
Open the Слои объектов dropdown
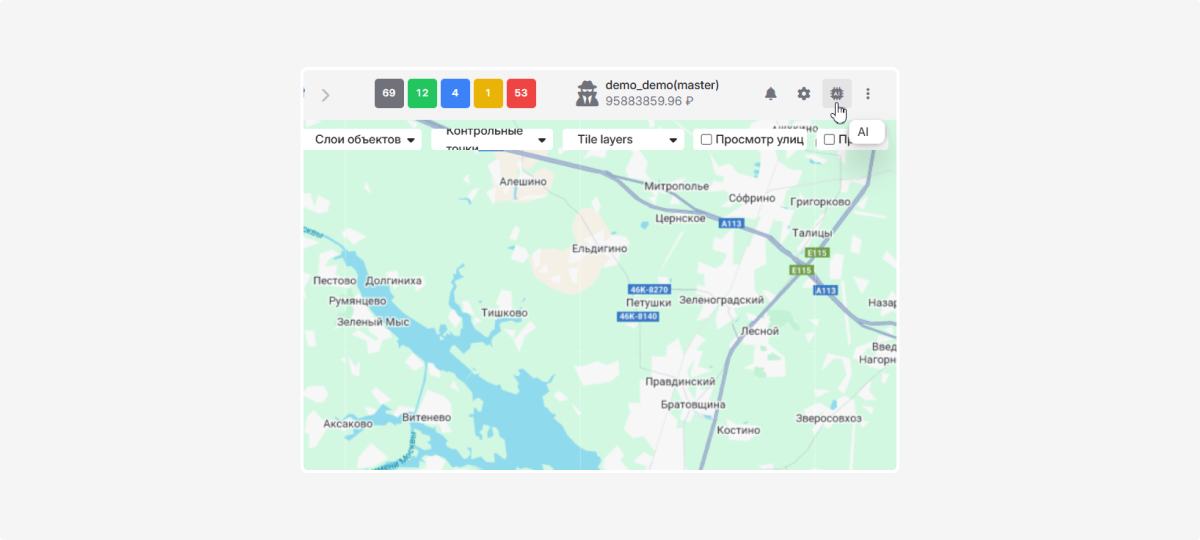pyautogui.click(x=365, y=140)
